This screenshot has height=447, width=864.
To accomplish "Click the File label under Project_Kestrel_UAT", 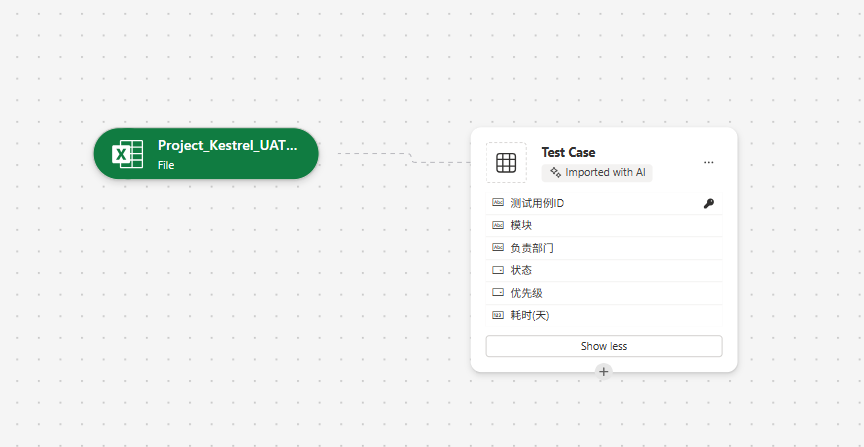I will [x=166, y=165].
